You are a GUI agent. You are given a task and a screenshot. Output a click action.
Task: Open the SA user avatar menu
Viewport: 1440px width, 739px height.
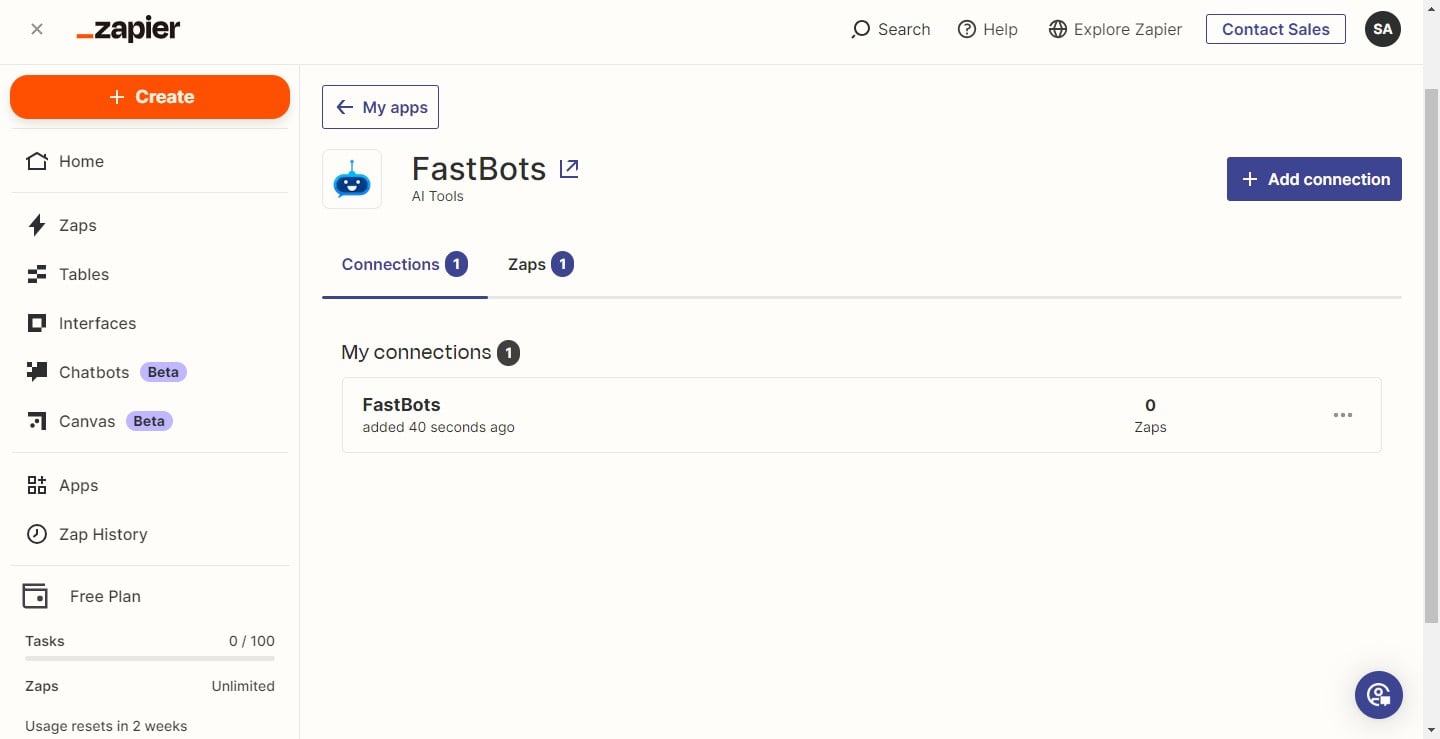tap(1382, 29)
